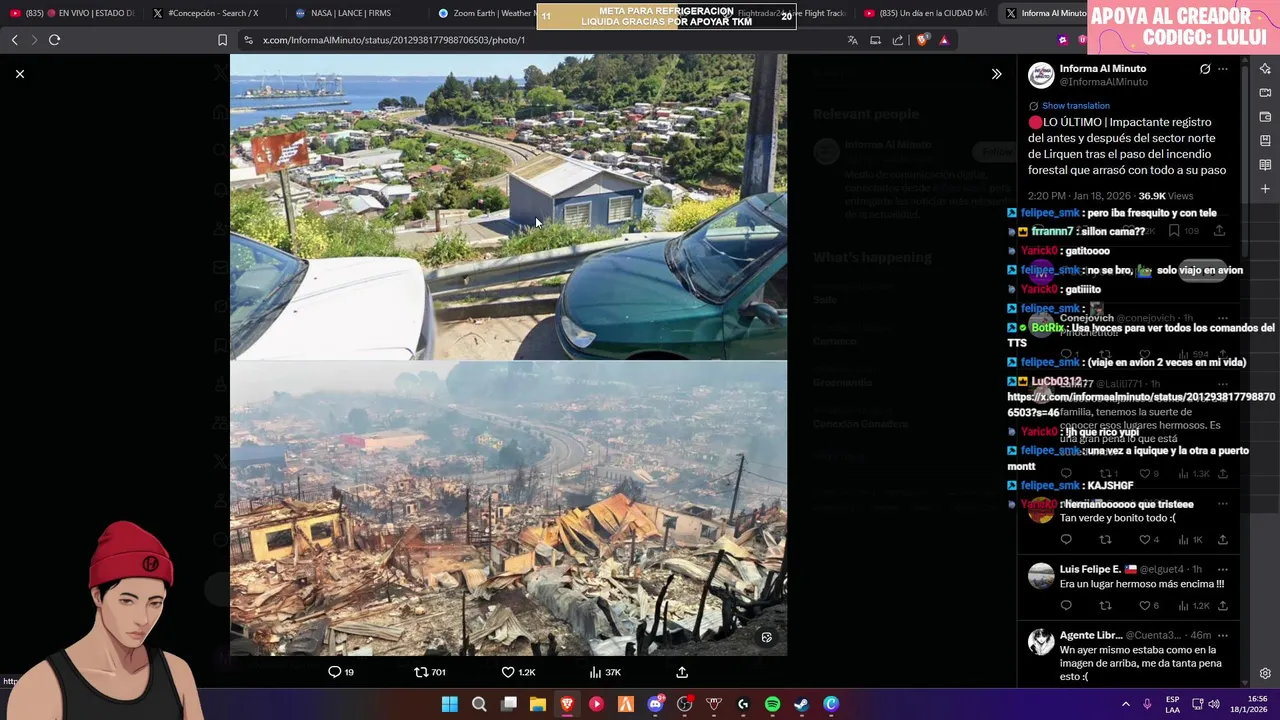Open sidebar settings gear at bottom
1280x720 pixels.
click(x=1265, y=673)
